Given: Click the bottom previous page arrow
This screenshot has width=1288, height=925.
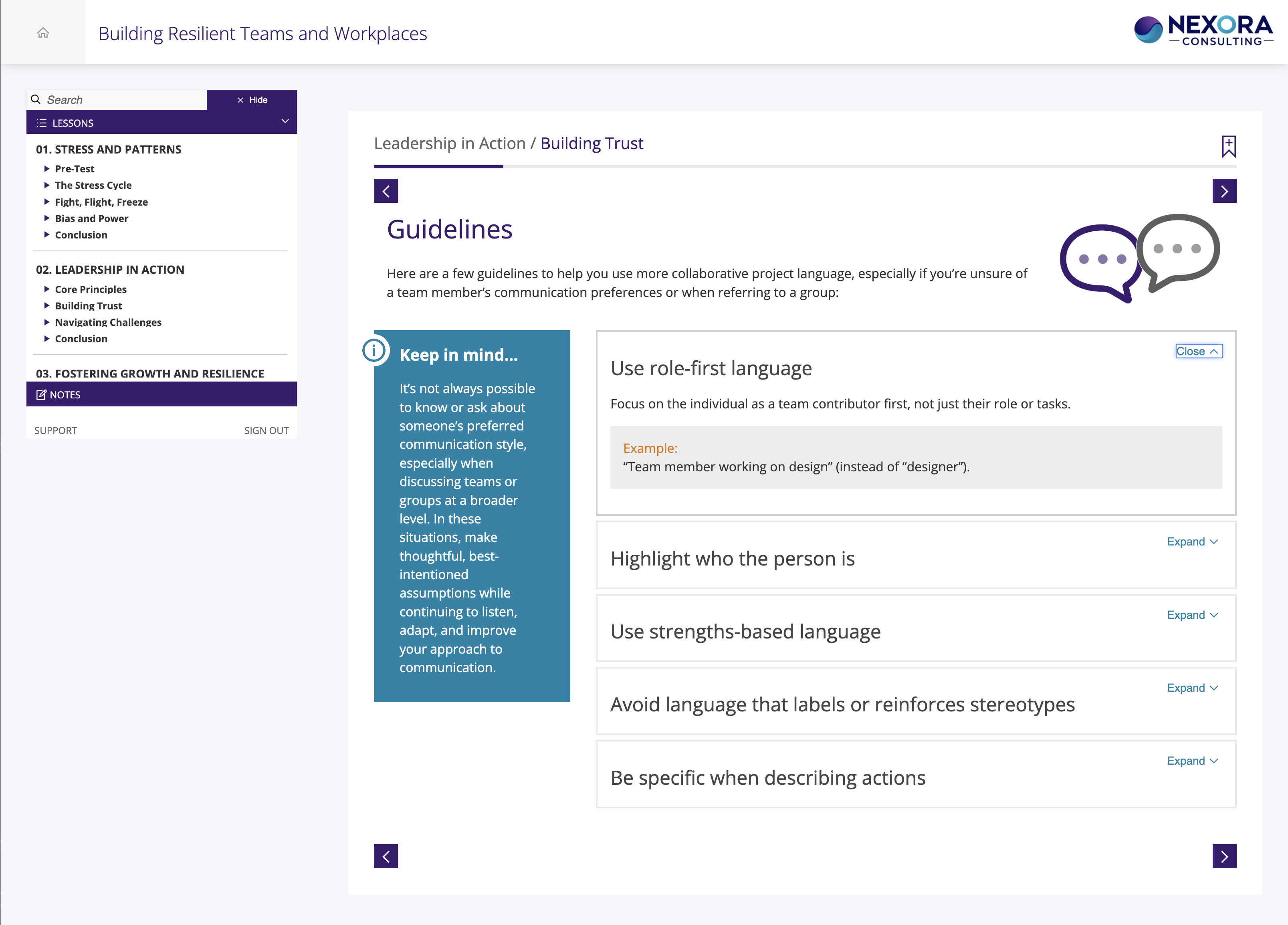Looking at the screenshot, I should [x=386, y=856].
